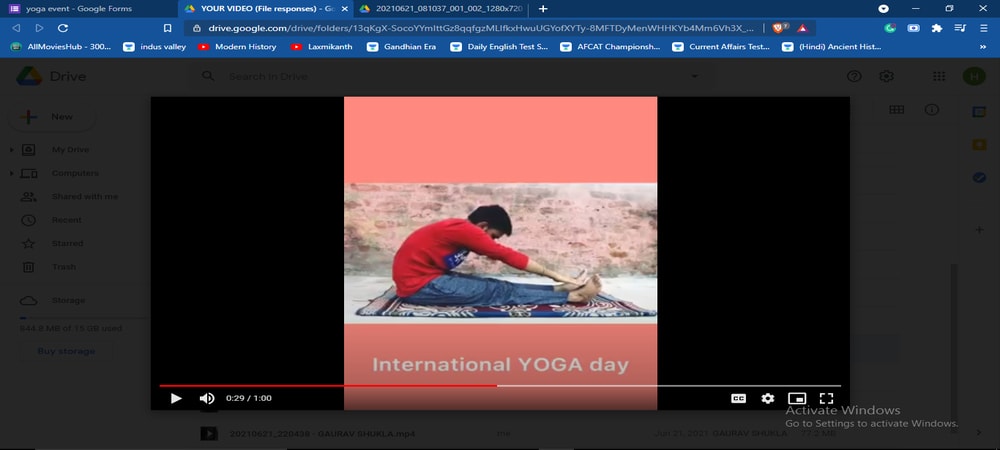Image resolution: width=1000 pixels, height=450 pixels.
Task: Expand the Computers tree item
Action: tap(11, 173)
